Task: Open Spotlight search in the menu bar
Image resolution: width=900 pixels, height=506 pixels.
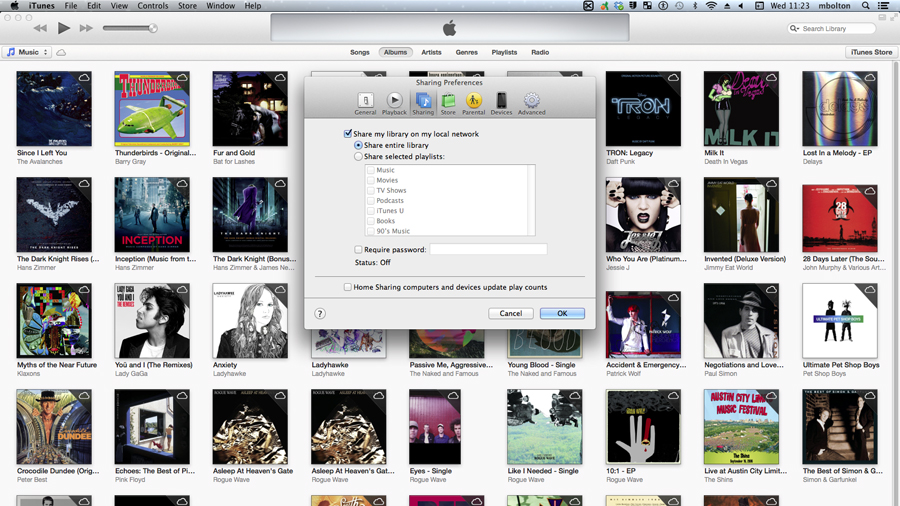Action: (x=866, y=6)
